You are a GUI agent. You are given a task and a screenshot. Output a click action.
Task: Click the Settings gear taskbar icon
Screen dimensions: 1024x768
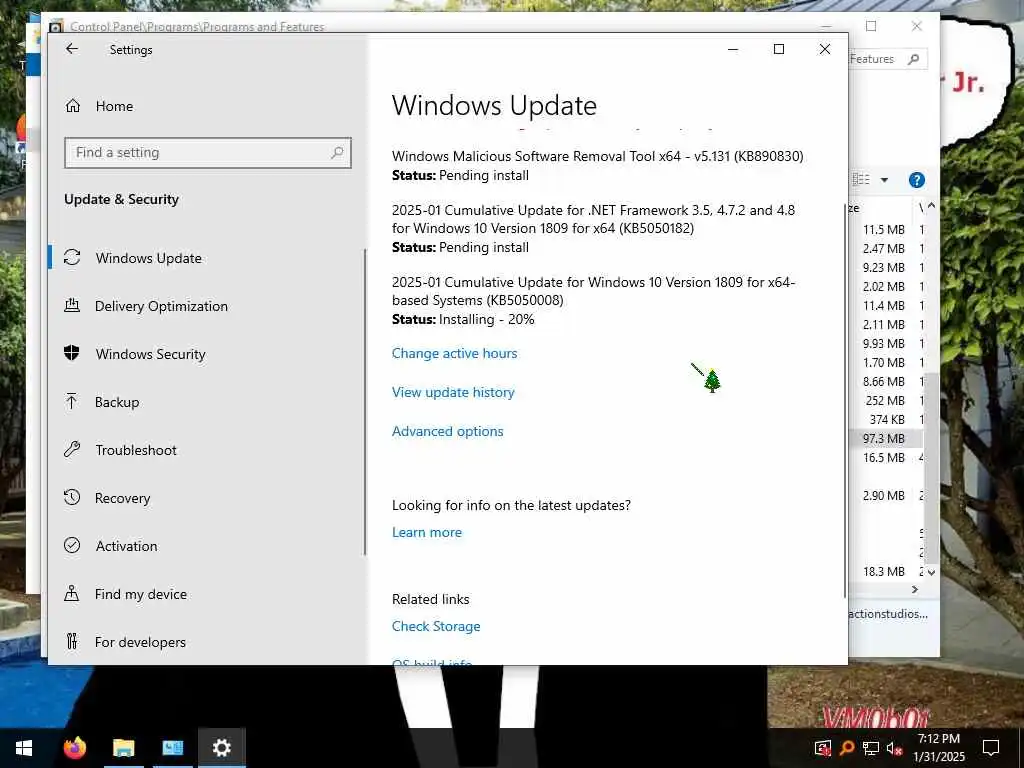(x=222, y=748)
